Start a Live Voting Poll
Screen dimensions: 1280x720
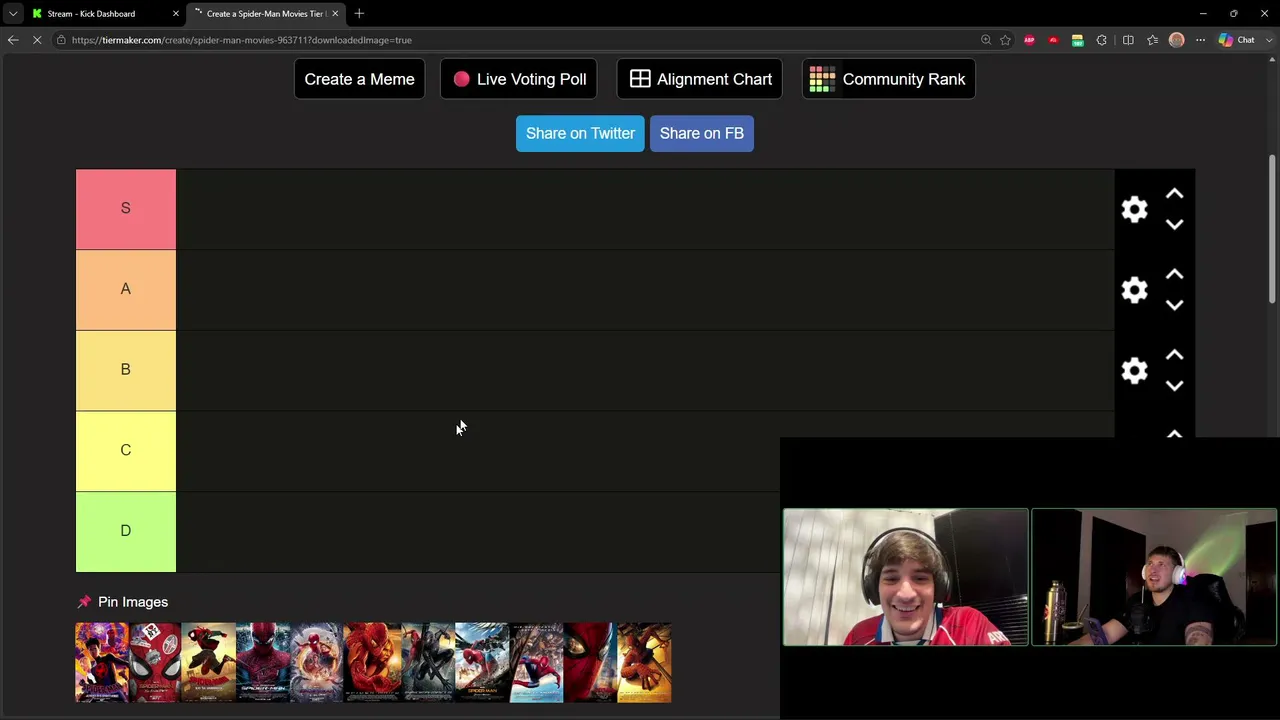click(x=519, y=79)
